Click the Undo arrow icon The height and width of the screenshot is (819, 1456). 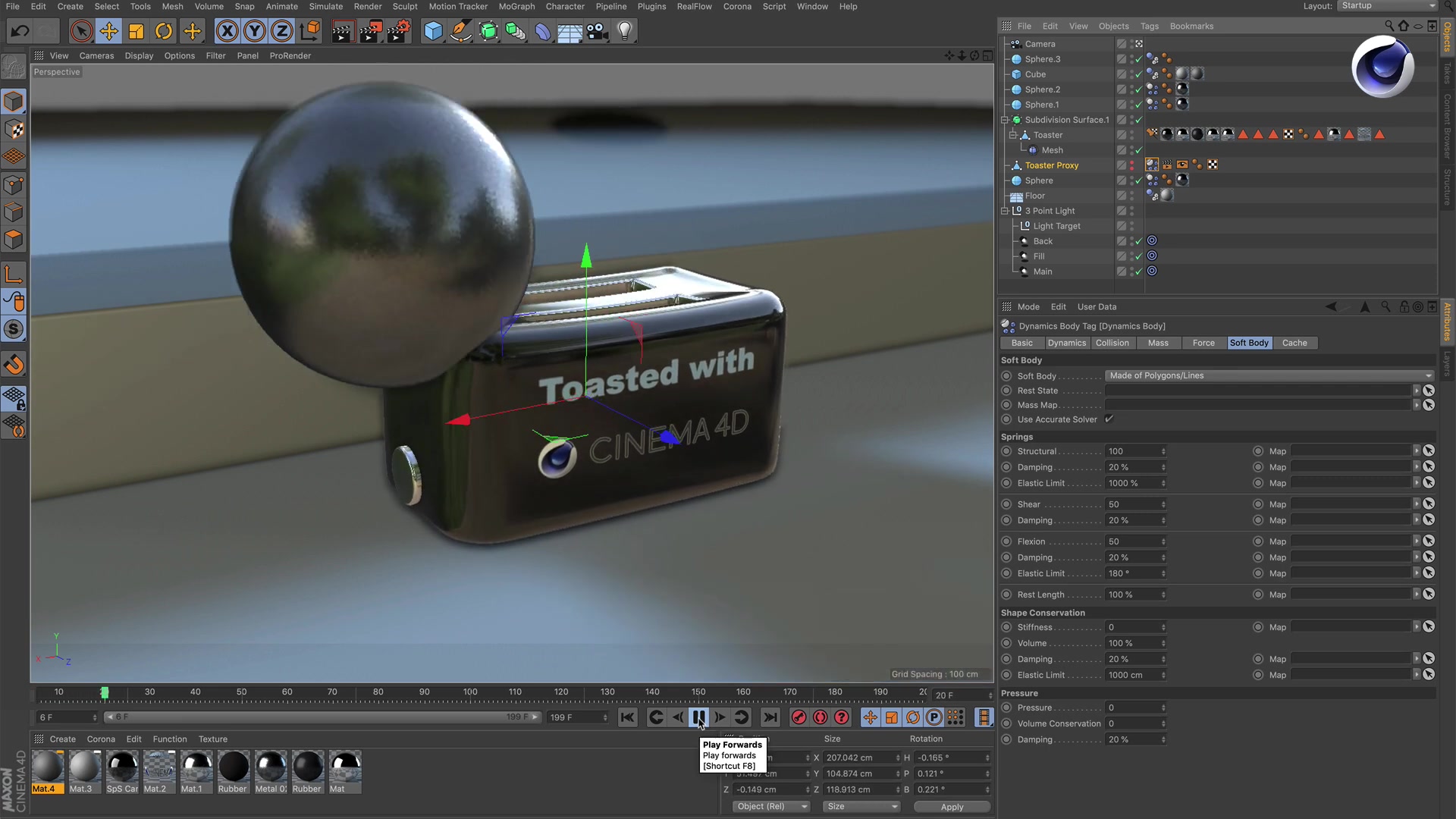pos(20,31)
